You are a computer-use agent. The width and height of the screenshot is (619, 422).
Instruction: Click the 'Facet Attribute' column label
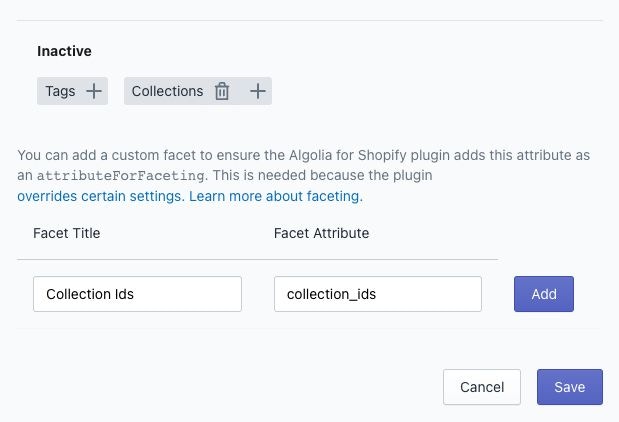[x=321, y=233]
